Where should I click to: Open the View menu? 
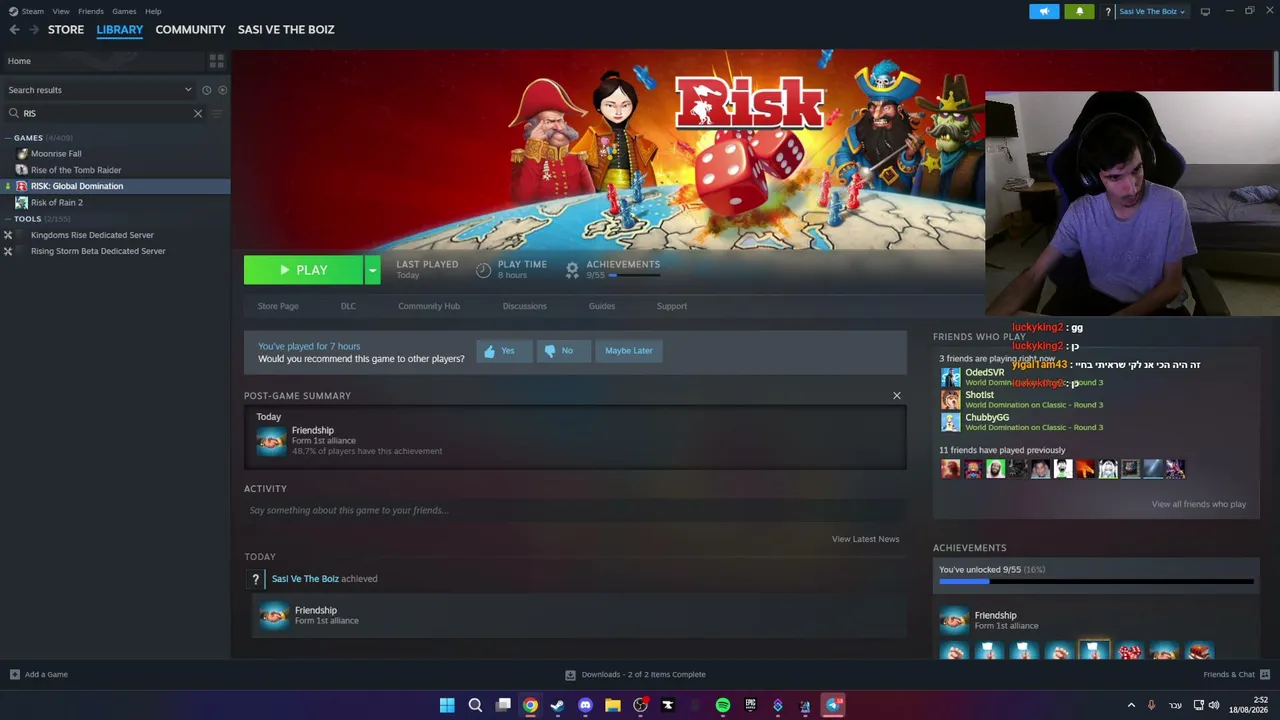pos(61,12)
